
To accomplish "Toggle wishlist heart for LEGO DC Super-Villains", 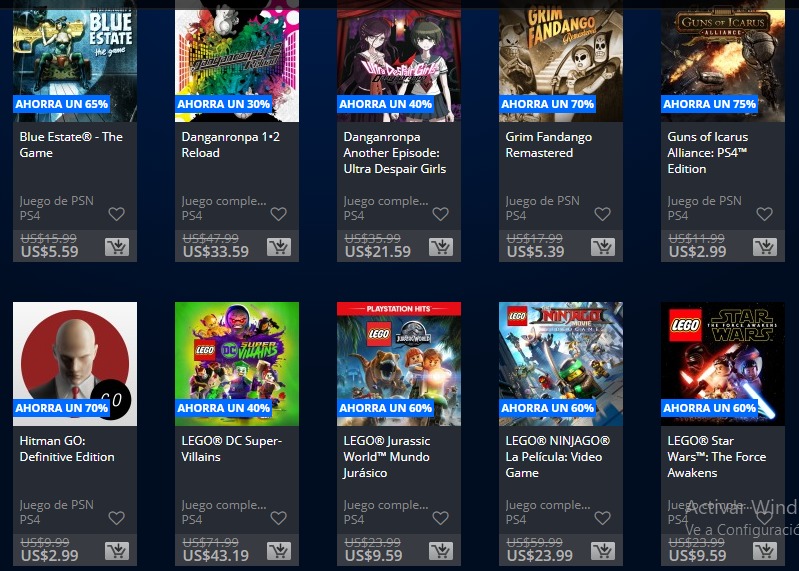I will point(278,518).
